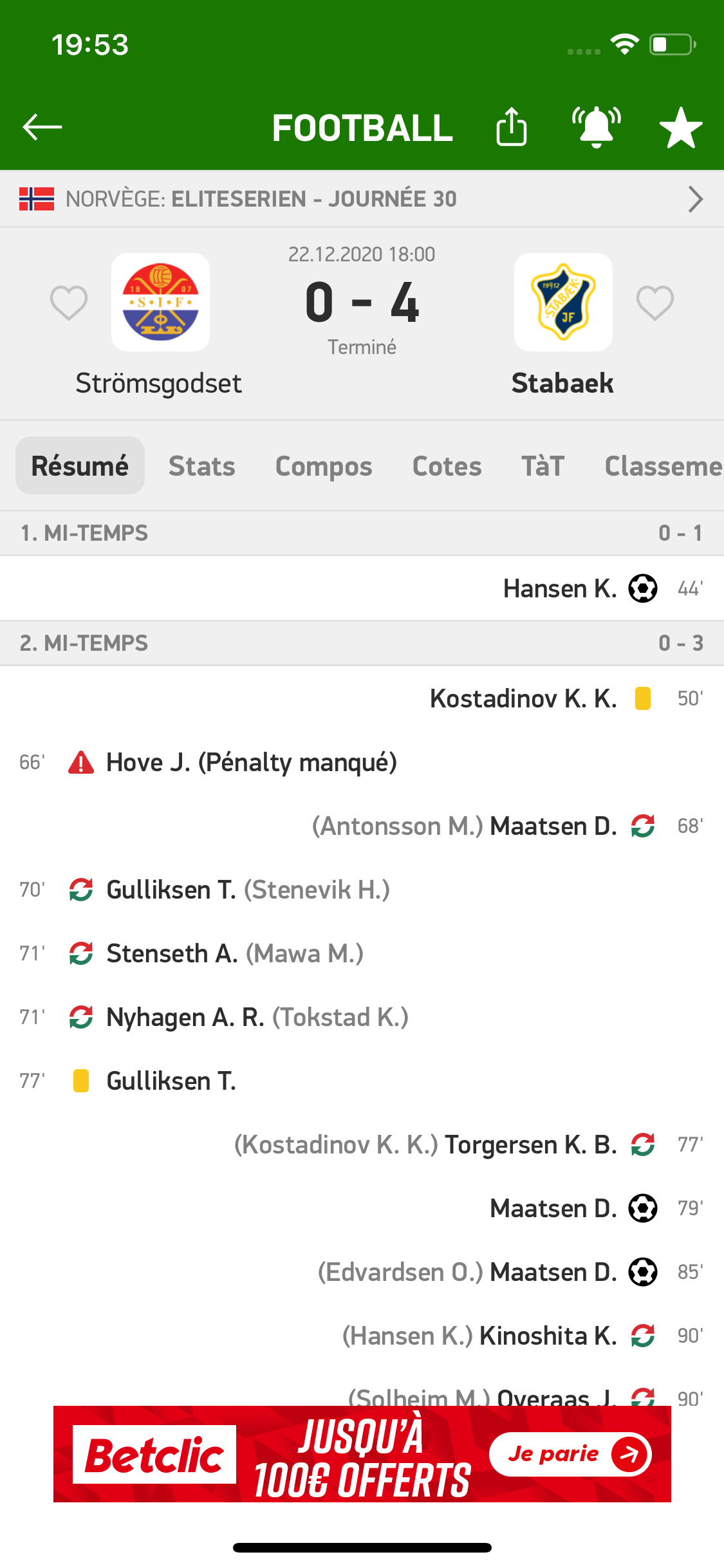Open Eliteserien league chevron arrow
This screenshot has width=724, height=1568.
tap(695, 199)
